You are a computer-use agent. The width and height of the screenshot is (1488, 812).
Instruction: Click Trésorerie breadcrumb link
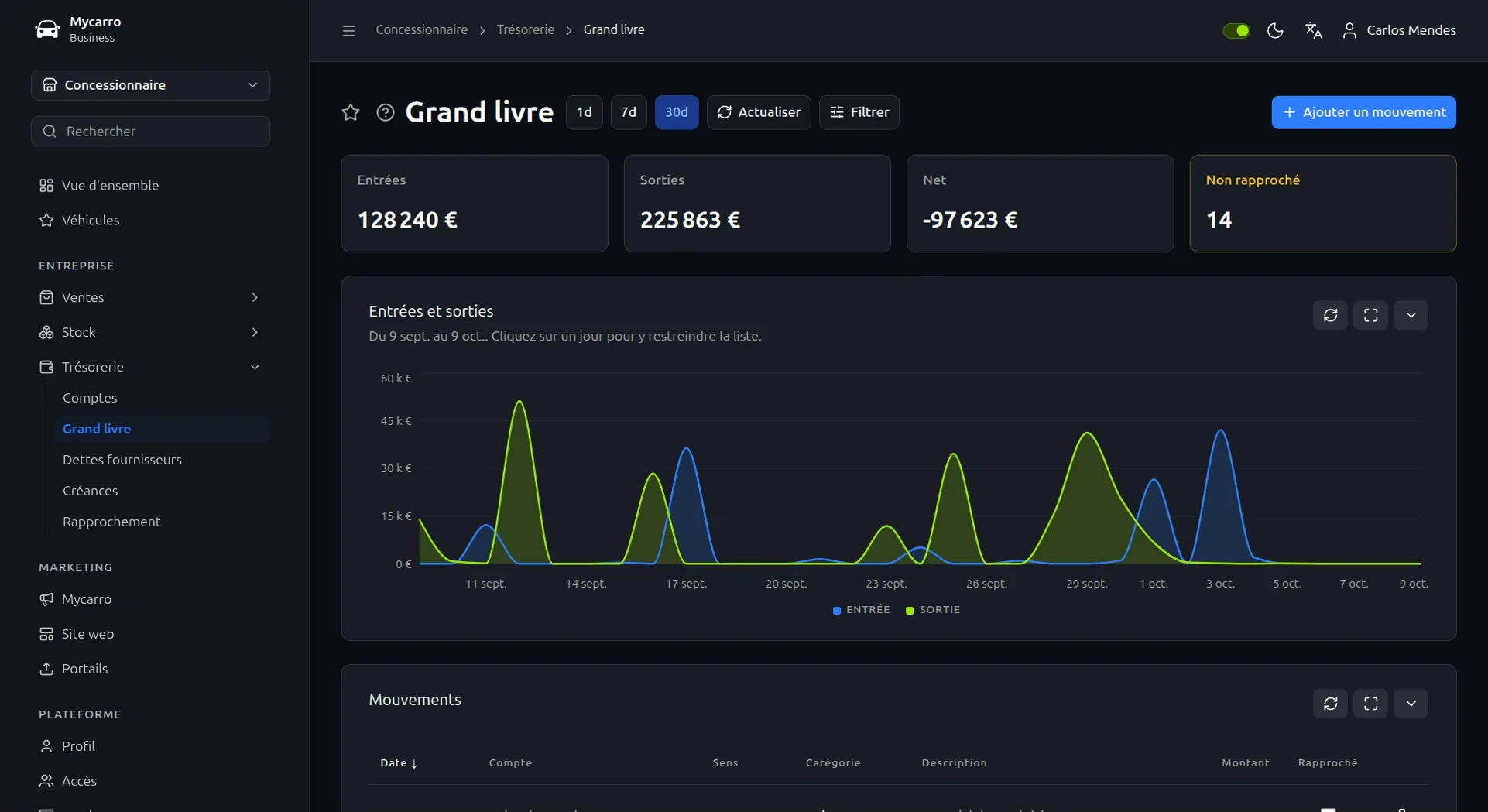click(525, 30)
